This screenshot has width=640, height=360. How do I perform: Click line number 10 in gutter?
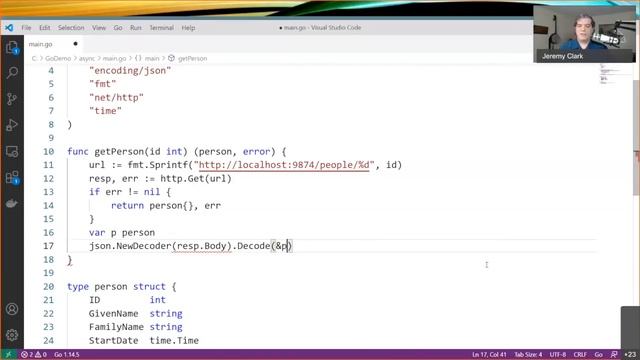49,151
